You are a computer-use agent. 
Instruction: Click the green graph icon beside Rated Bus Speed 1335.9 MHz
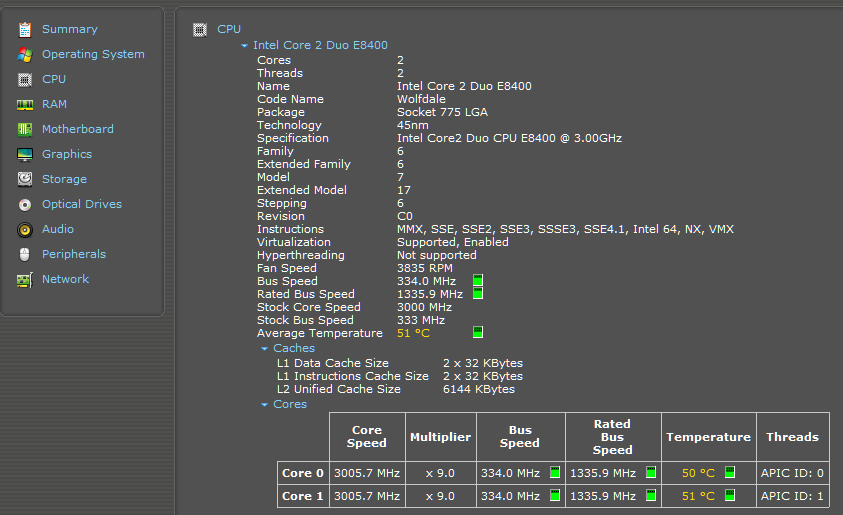click(478, 293)
